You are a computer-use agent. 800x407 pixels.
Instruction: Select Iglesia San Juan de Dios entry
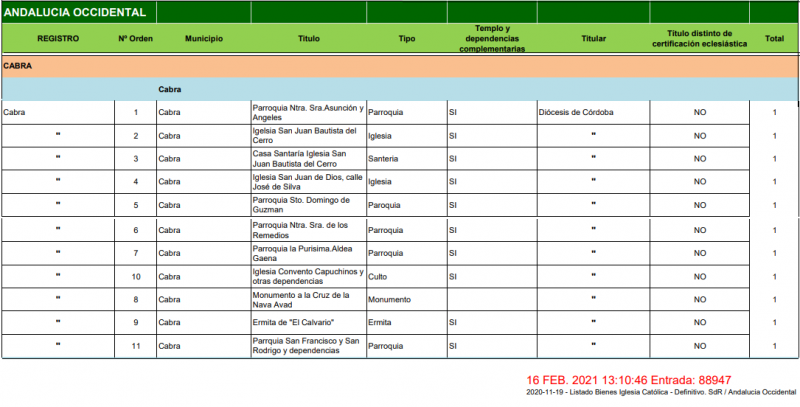306,181
